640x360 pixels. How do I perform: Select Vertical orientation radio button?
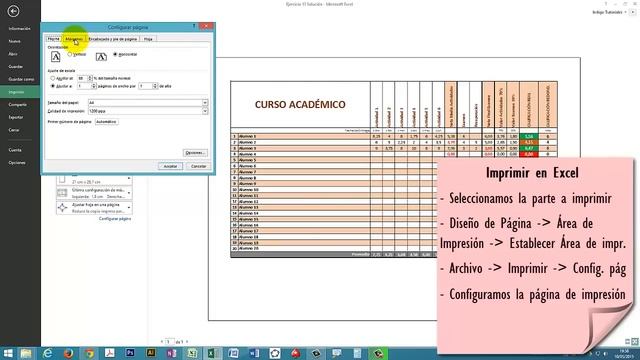click(70, 54)
